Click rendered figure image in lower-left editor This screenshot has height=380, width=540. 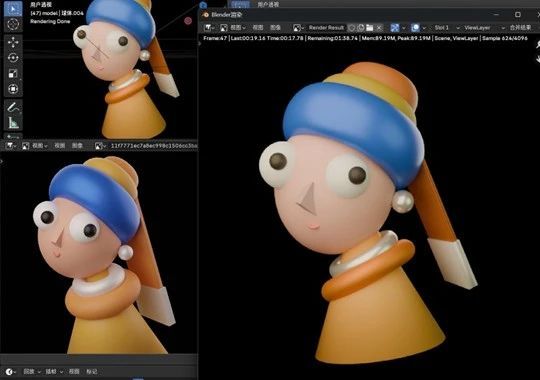click(103, 255)
